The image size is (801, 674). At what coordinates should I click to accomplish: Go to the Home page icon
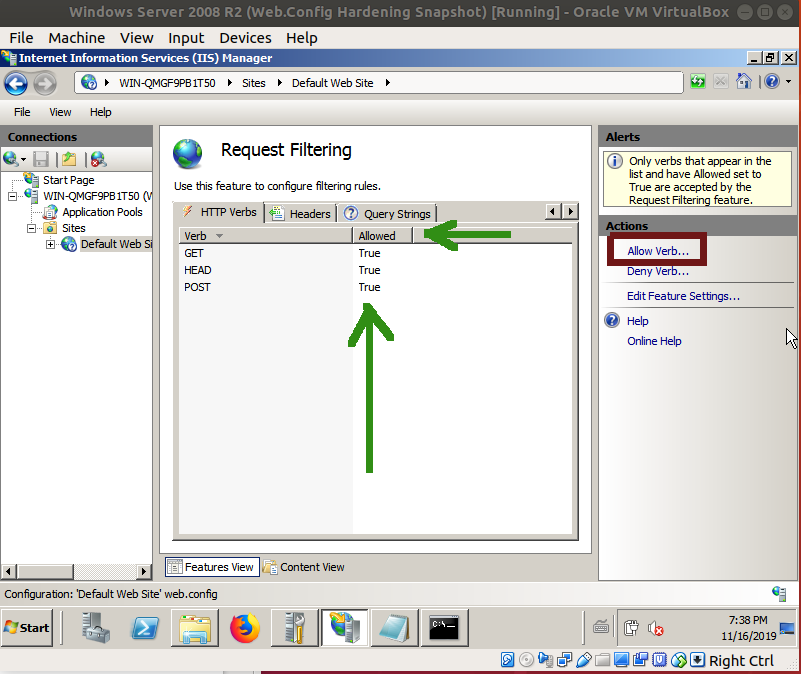coord(744,81)
